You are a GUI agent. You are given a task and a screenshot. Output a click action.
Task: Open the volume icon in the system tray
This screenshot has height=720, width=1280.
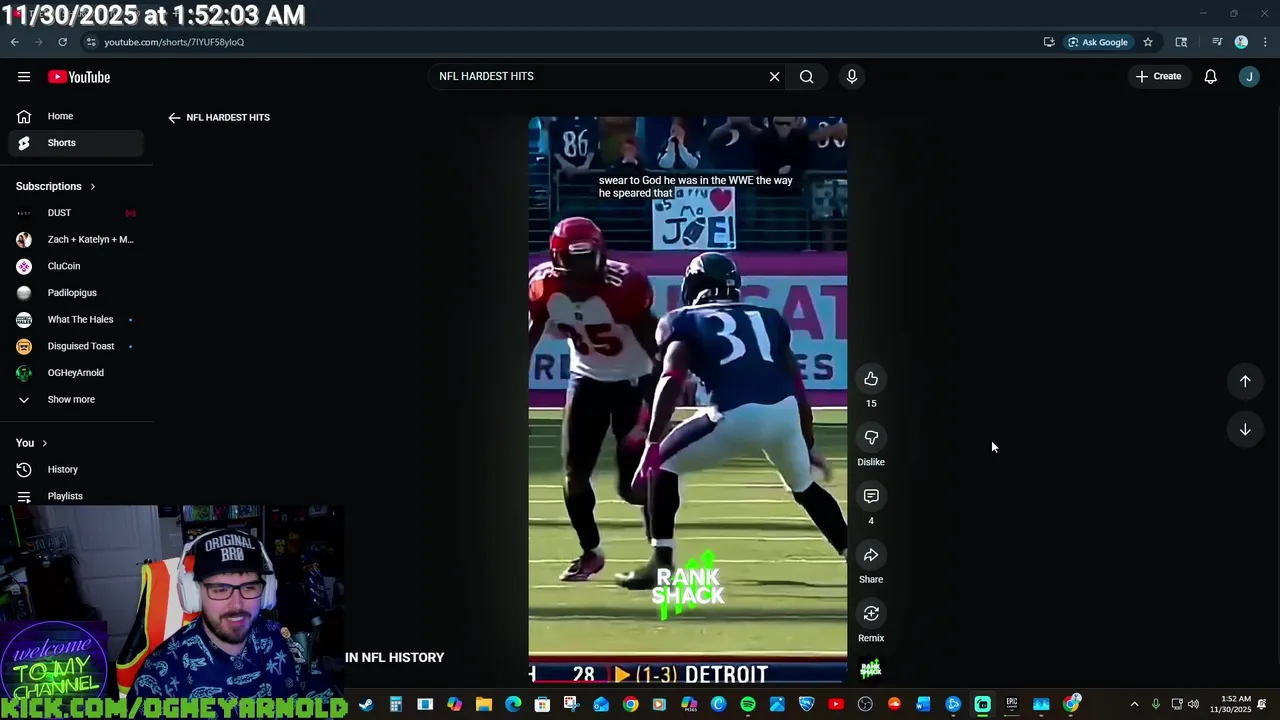click(1193, 705)
